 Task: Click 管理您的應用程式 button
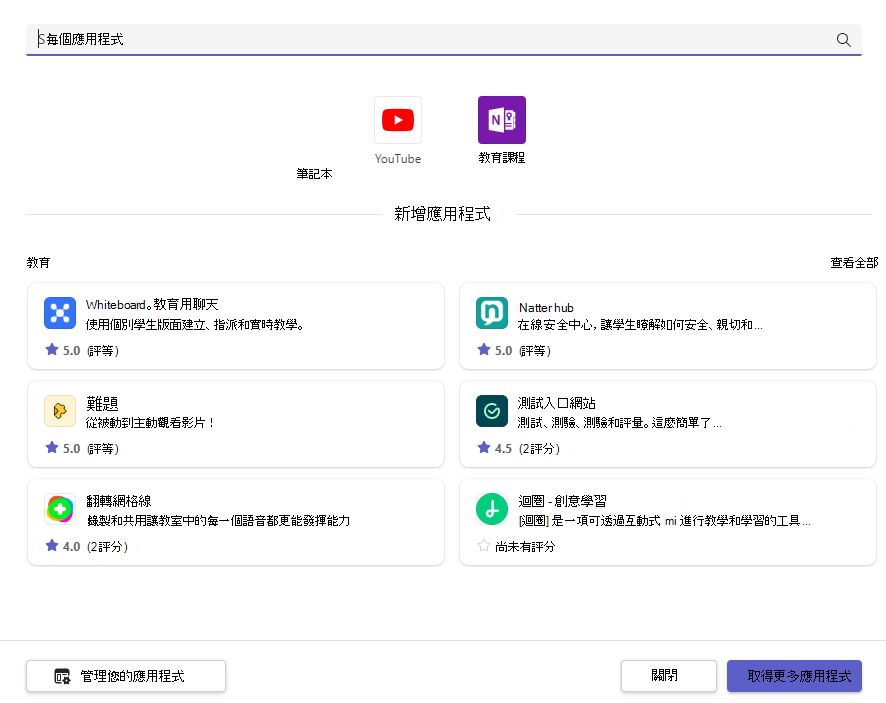coord(126,676)
